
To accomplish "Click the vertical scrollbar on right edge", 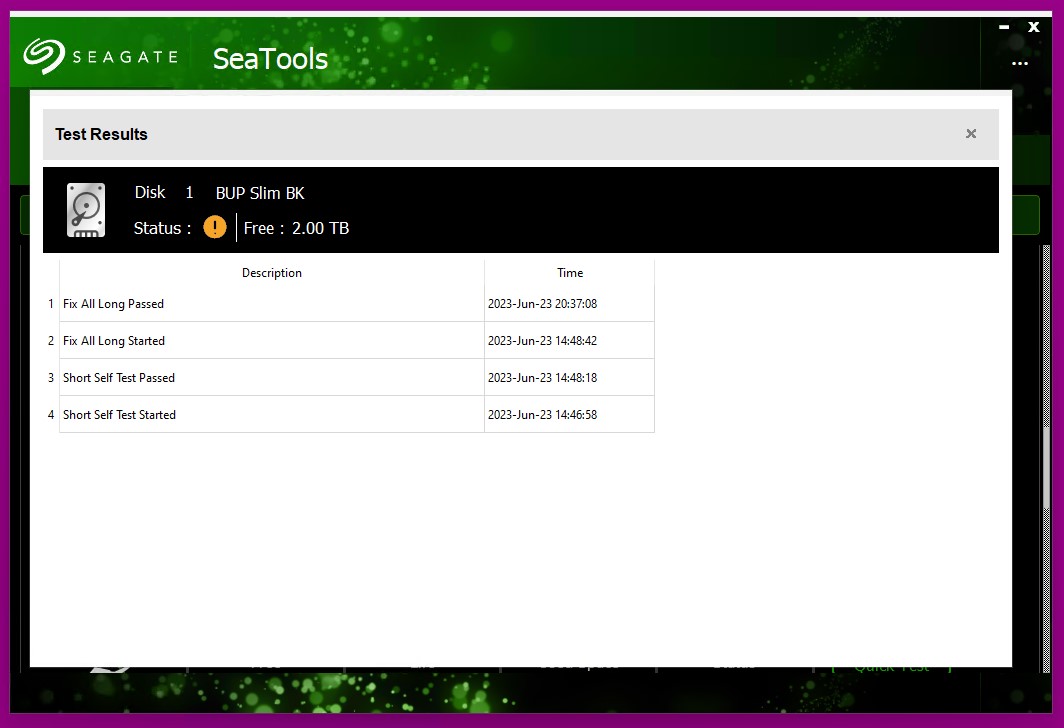I will tap(1047, 470).
